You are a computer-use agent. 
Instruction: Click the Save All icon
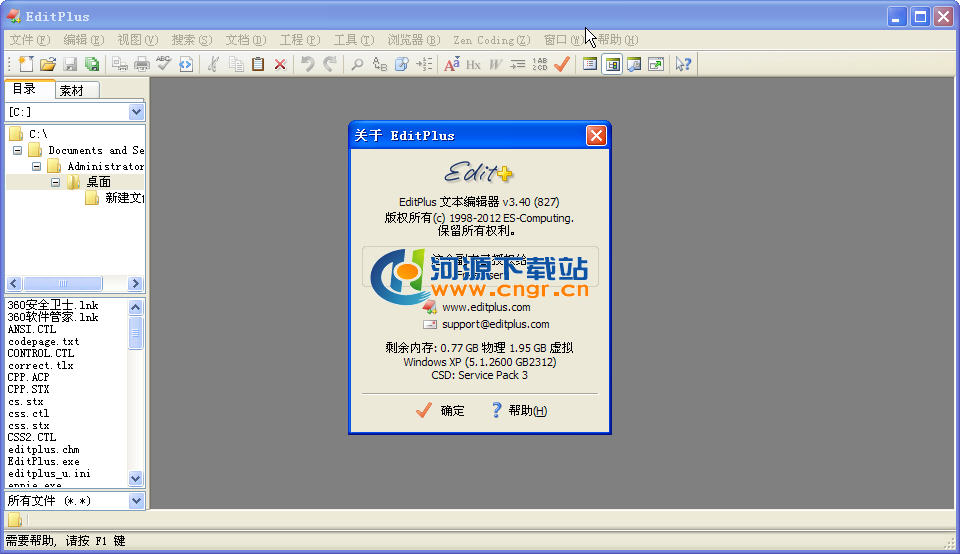click(x=92, y=64)
